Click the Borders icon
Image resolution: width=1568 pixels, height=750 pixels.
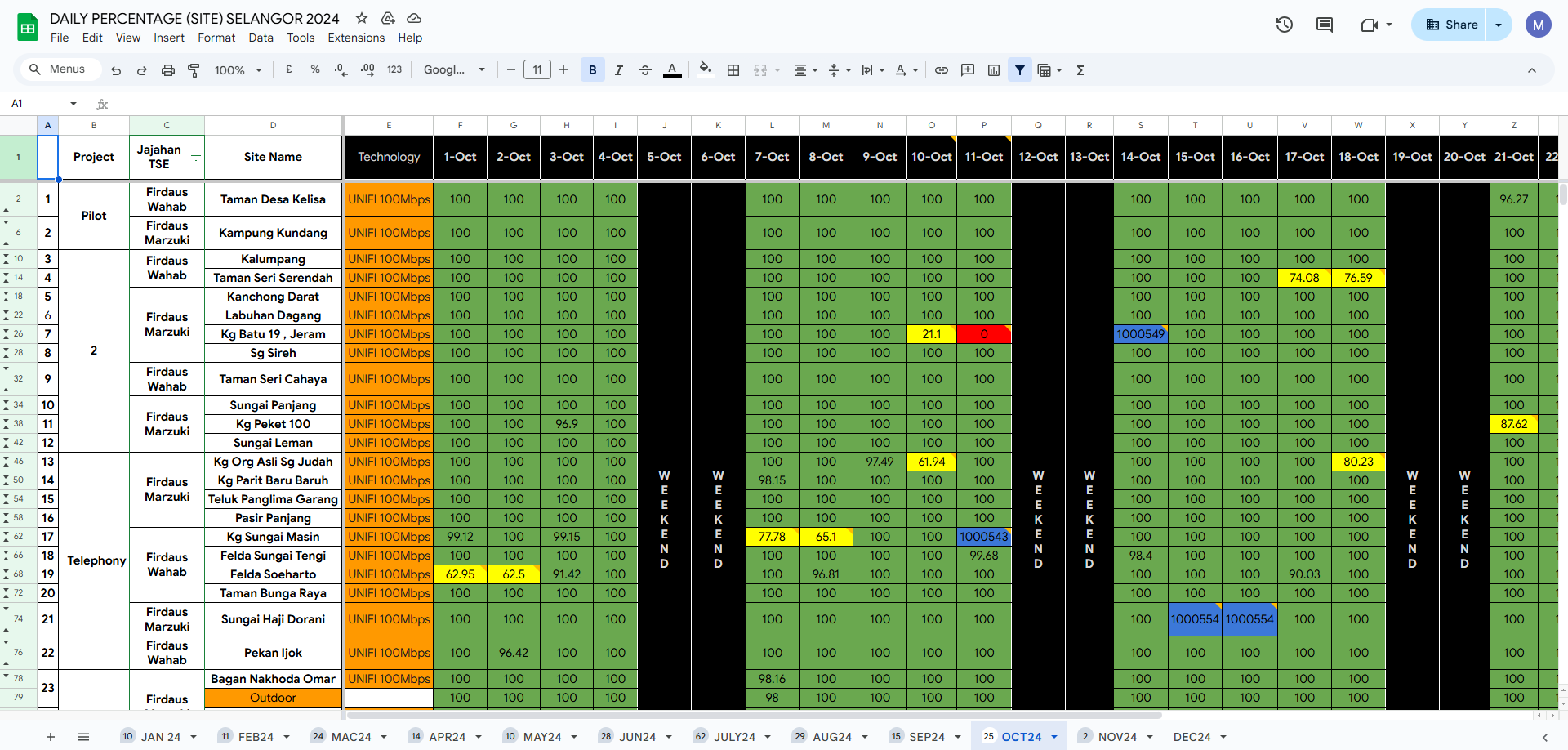pyautogui.click(x=733, y=70)
